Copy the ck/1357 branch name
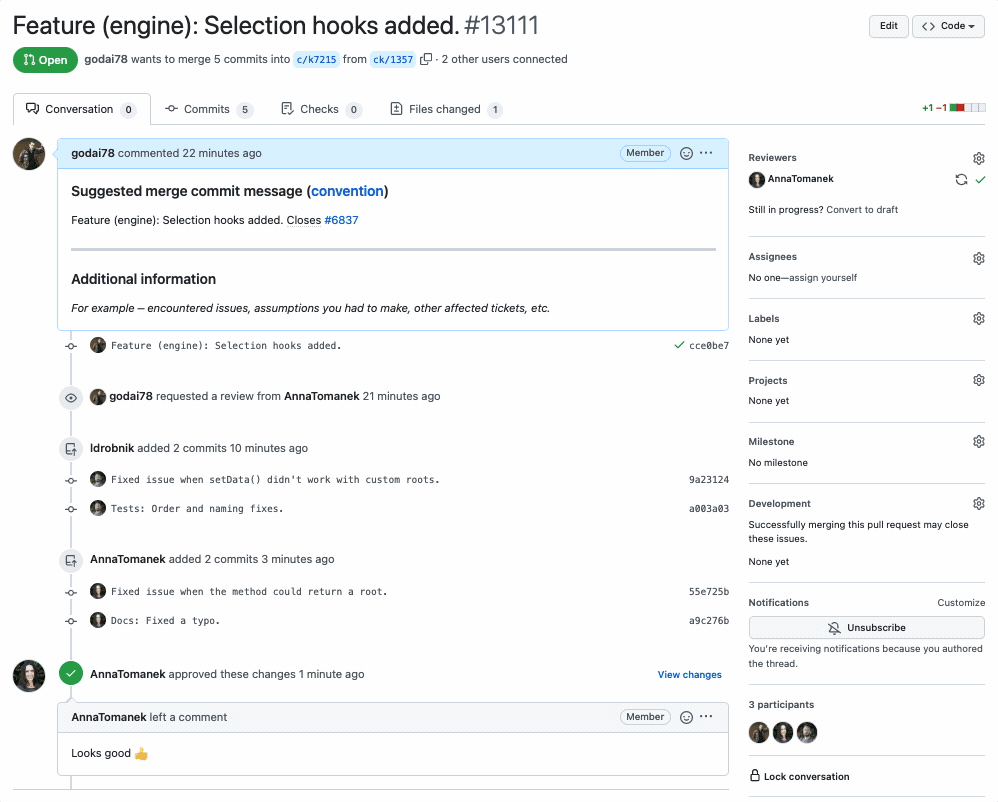 pos(427,59)
